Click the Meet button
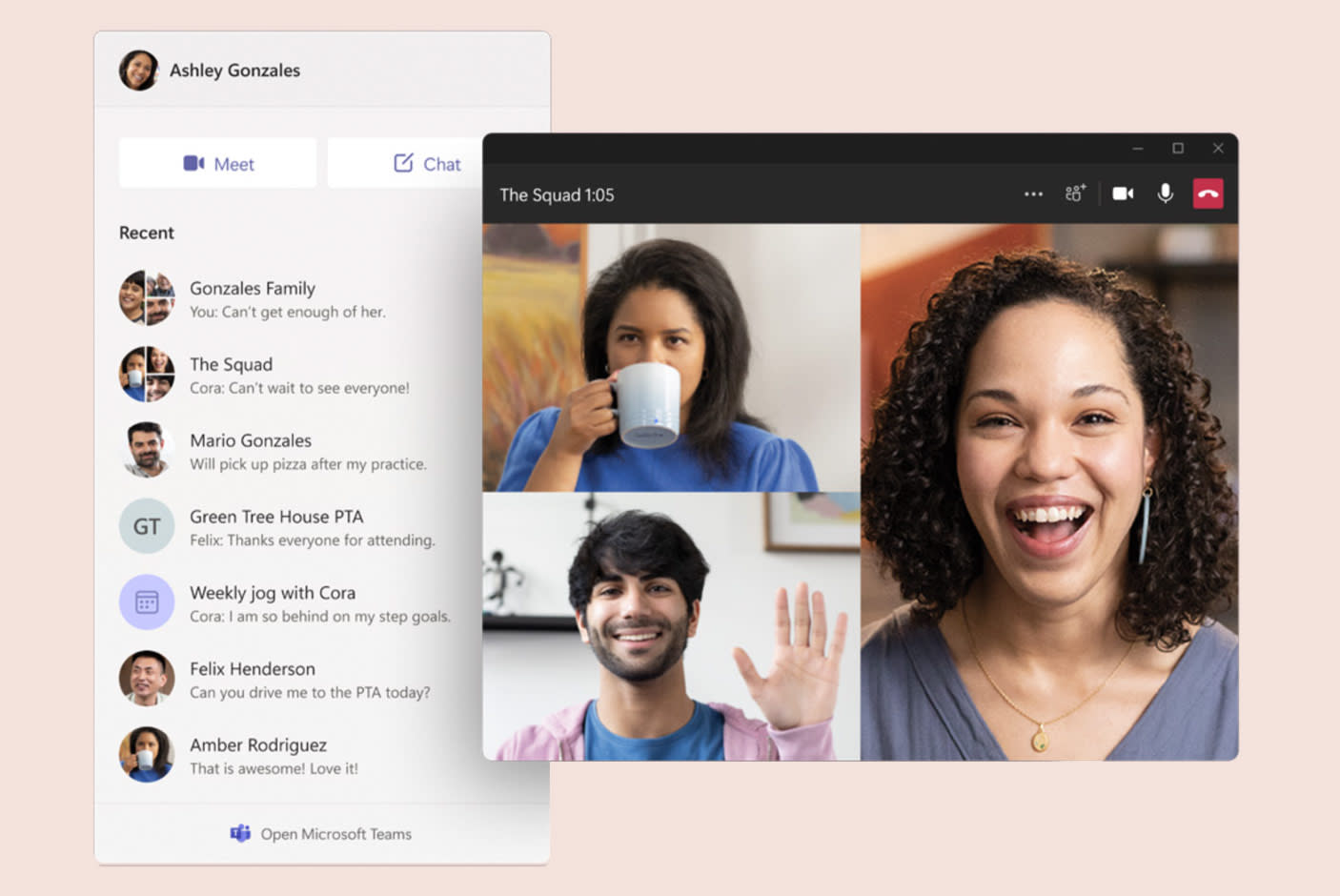This screenshot has height=896, width=1340. click(218, 164)
